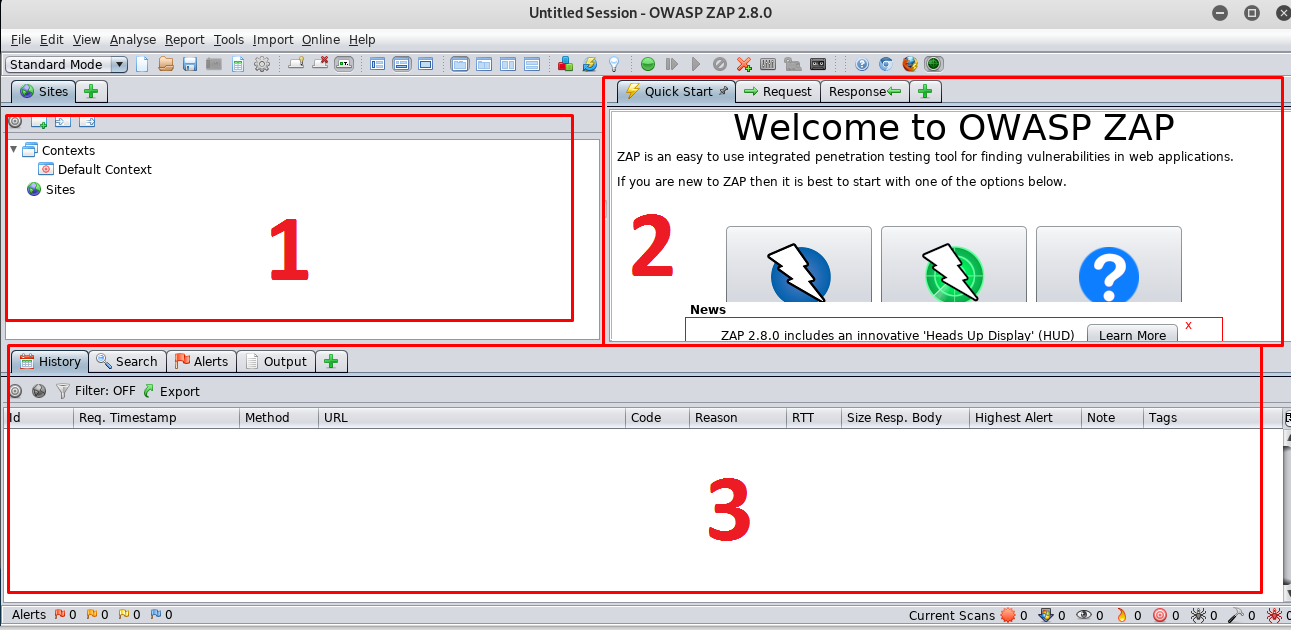Screen dimensions: 1291x630
Task: Switch to the Output tab
Action: pyautogui.click(x=276, y=361)
